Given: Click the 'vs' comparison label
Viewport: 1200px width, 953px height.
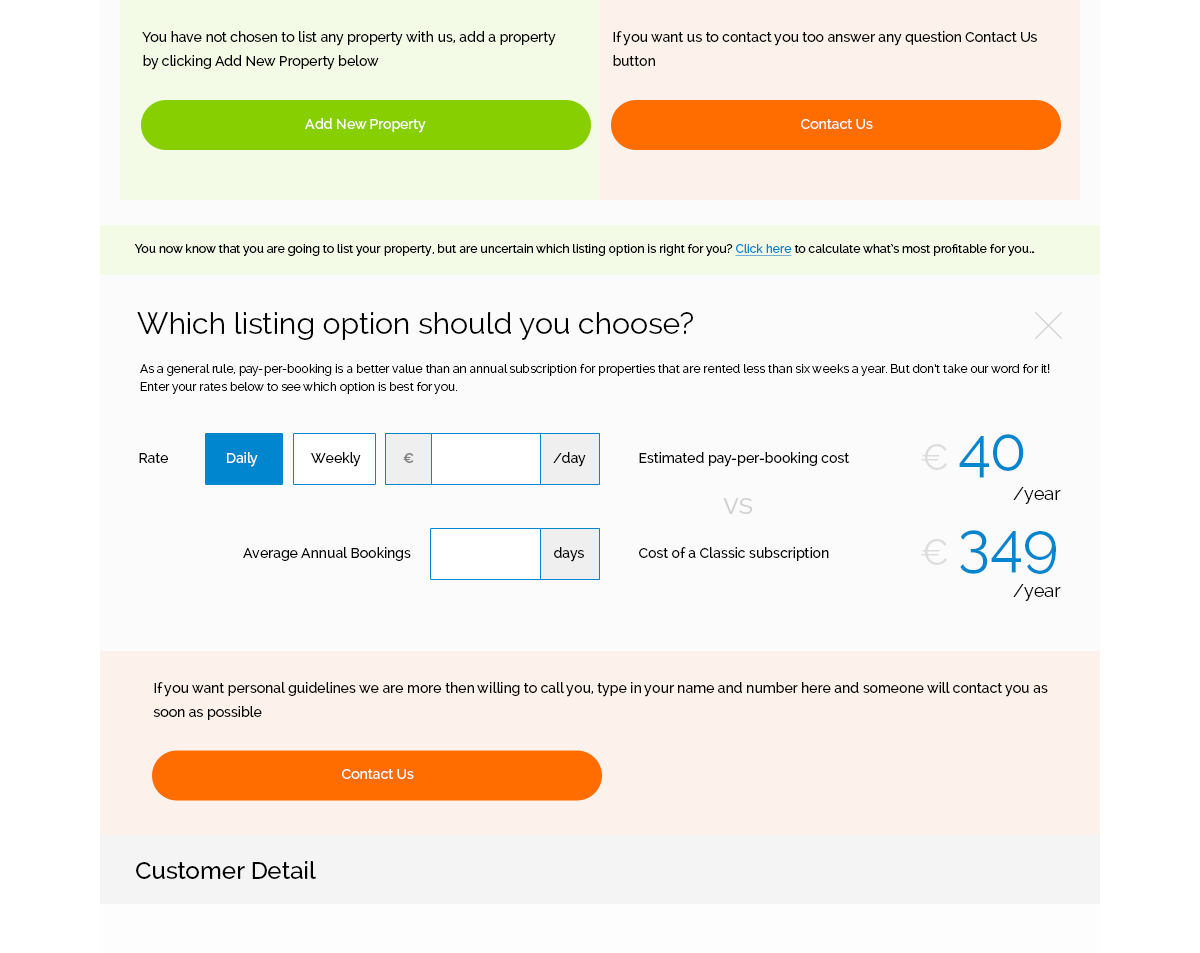Looking at the screenshot, I should (738, 506).
